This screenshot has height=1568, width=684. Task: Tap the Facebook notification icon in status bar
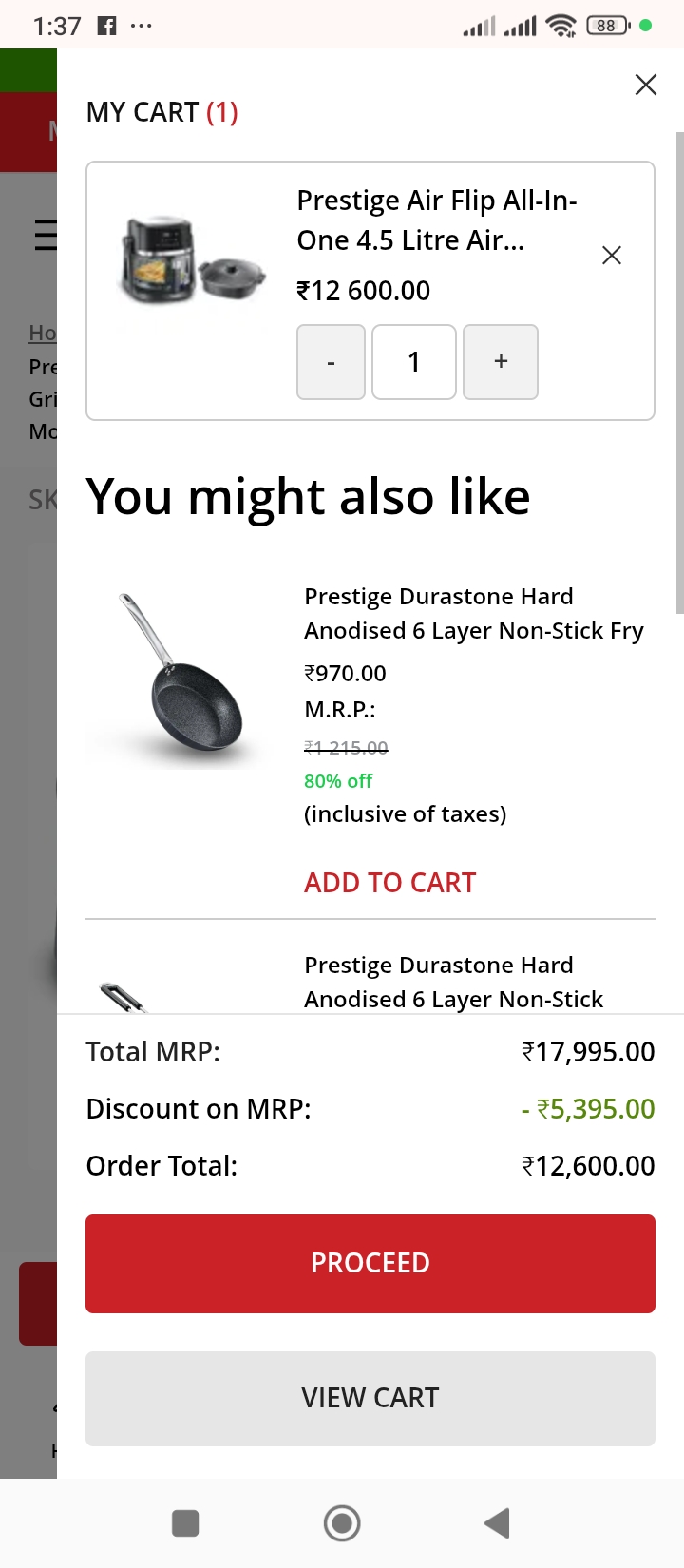click(x=107, y=26)
